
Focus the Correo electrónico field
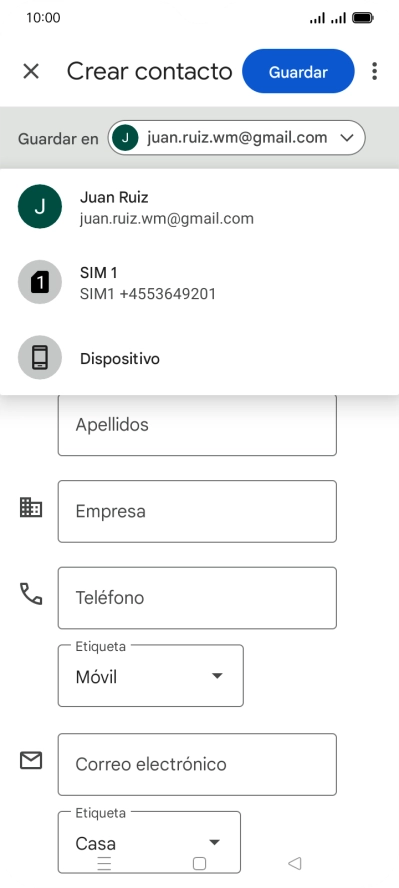click(x=197, y=765)
